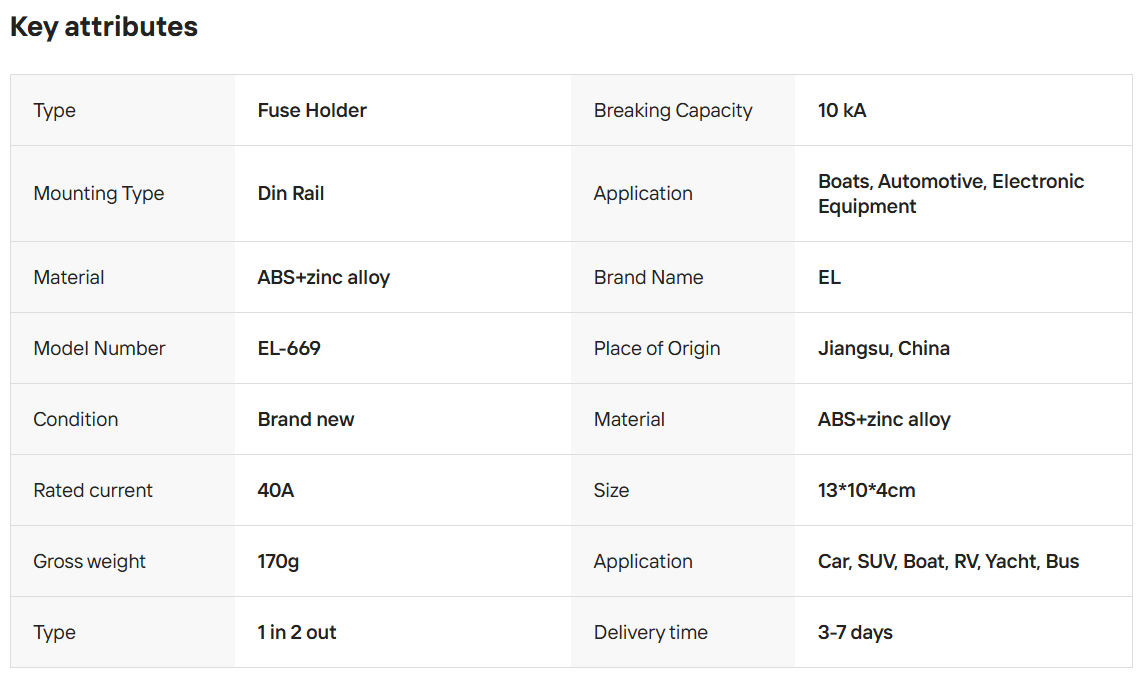Click the Place of Origin label
Viewport: 1145px width, 676px height.
point(657,349)
